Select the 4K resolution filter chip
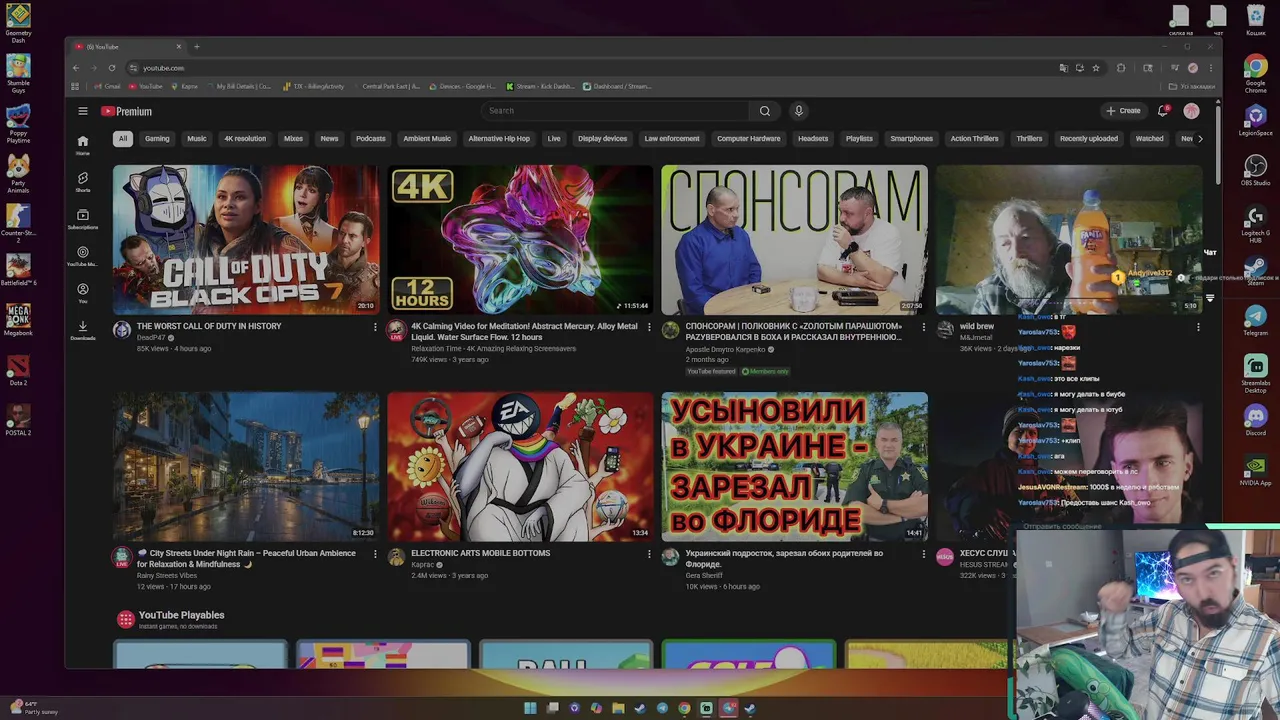1280x720 pixels. 245,139
